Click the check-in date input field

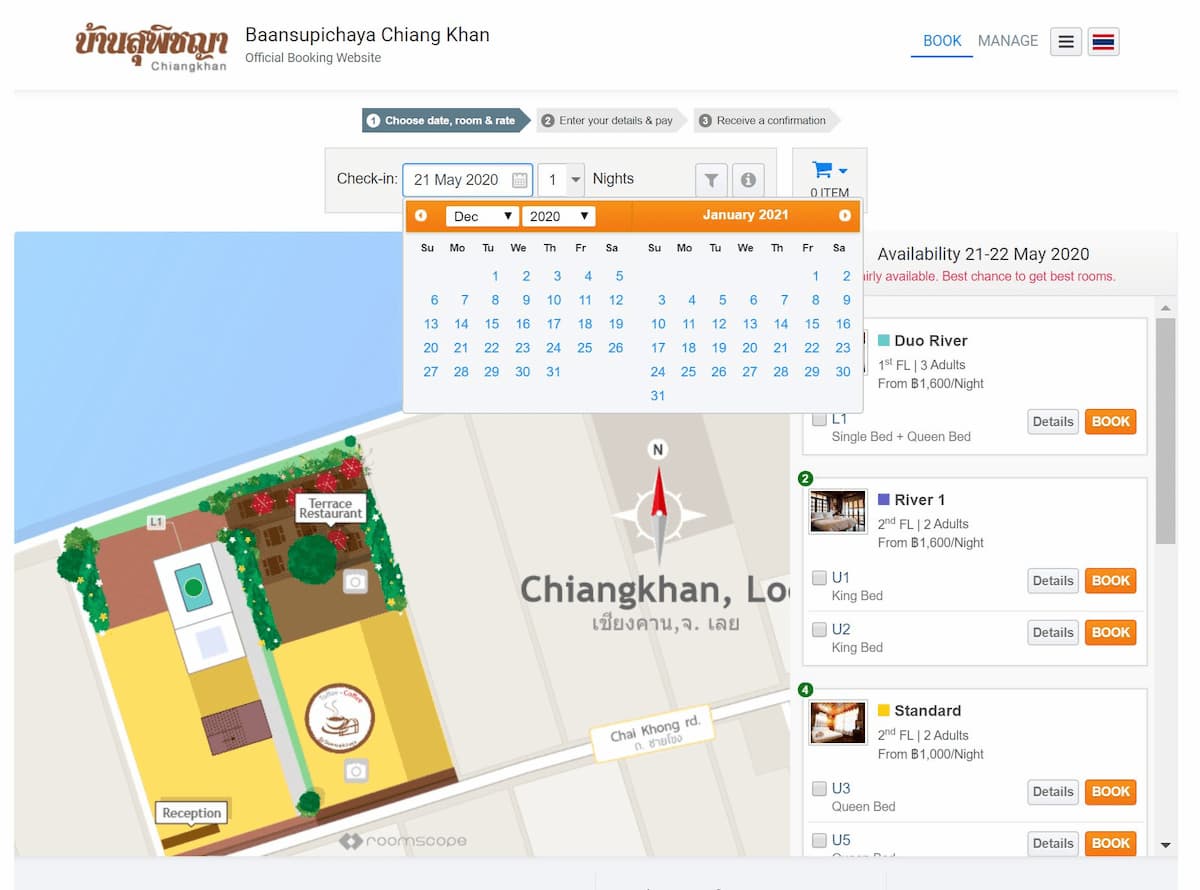[x=467, y=180]
